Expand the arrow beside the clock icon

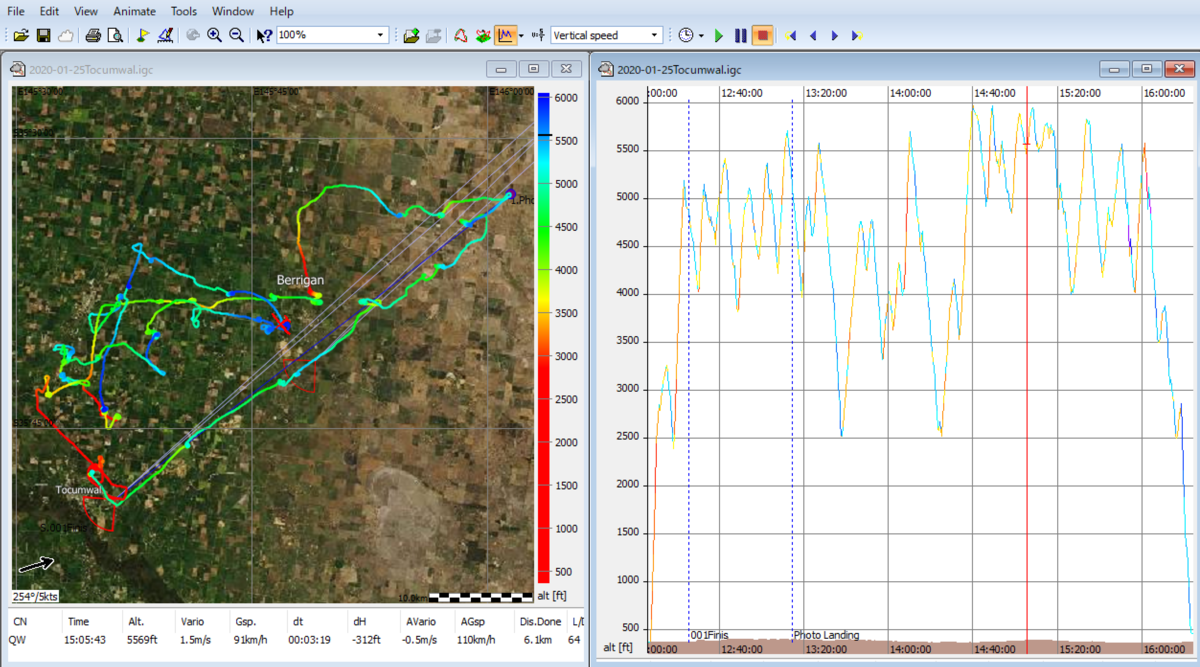[x=701, y=35]
